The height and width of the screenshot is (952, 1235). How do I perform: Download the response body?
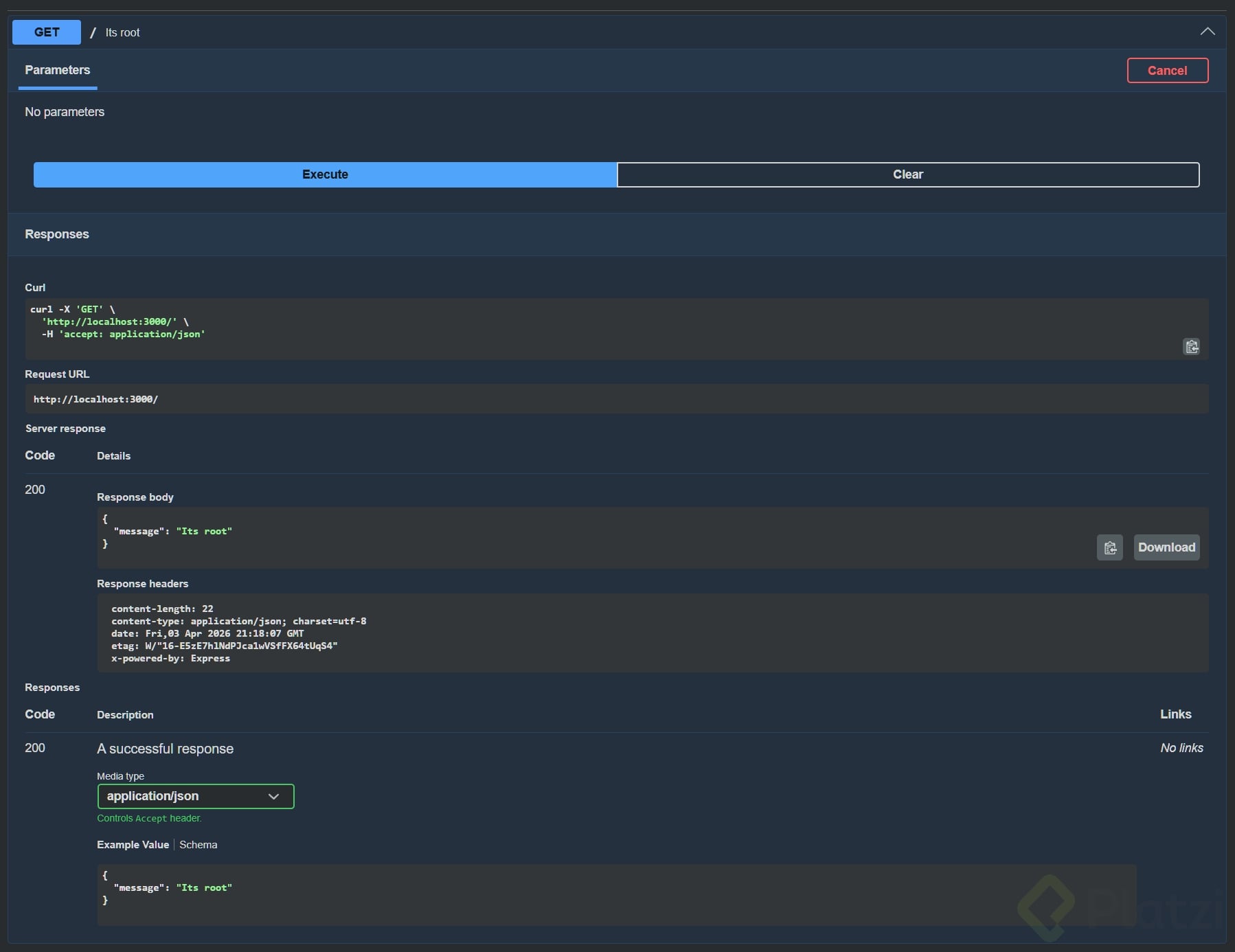[x=1166, y=547]
